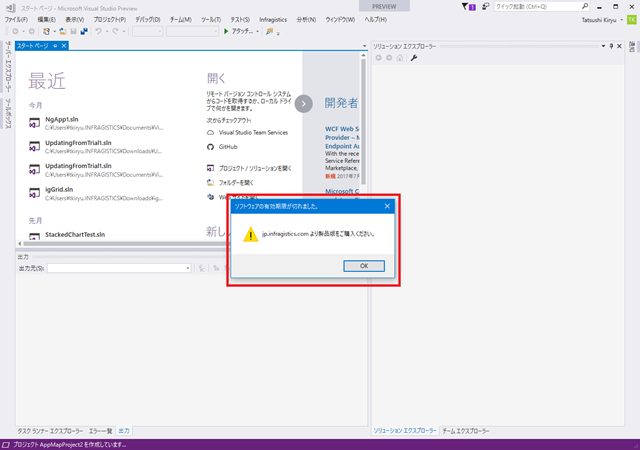Close the software expired dialog with X

387,206
